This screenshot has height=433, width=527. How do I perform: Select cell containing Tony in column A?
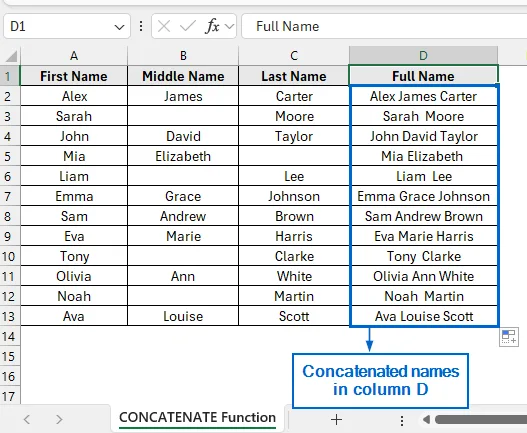(74, 256)
